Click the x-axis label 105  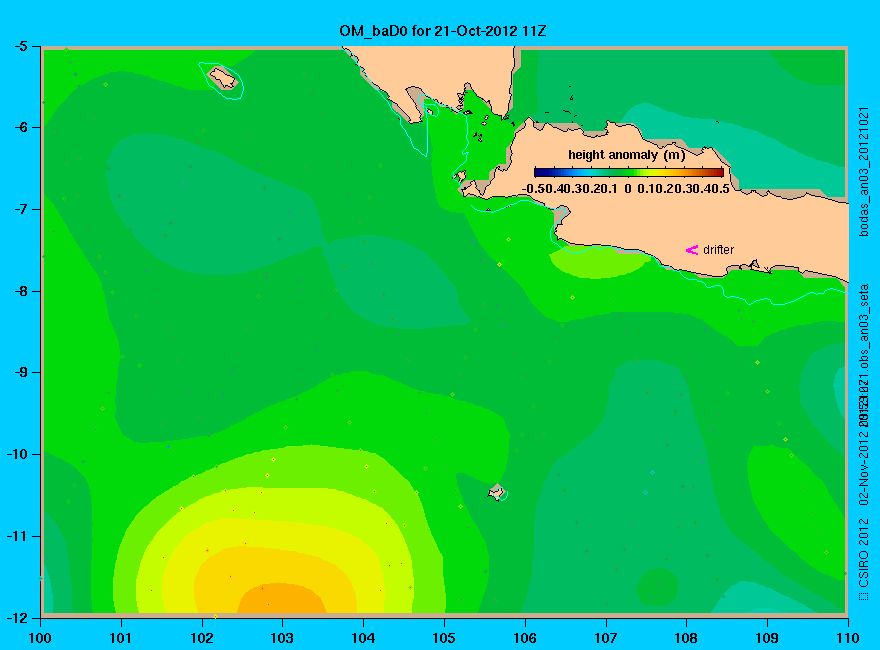(x=444, y=638)
